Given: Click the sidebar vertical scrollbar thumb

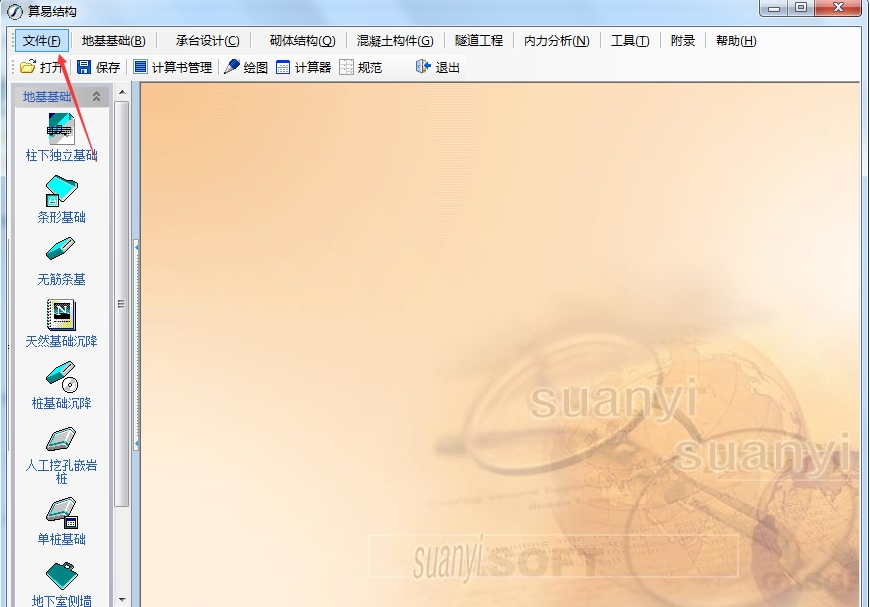Looking at the screenshot, I should 122,304.
